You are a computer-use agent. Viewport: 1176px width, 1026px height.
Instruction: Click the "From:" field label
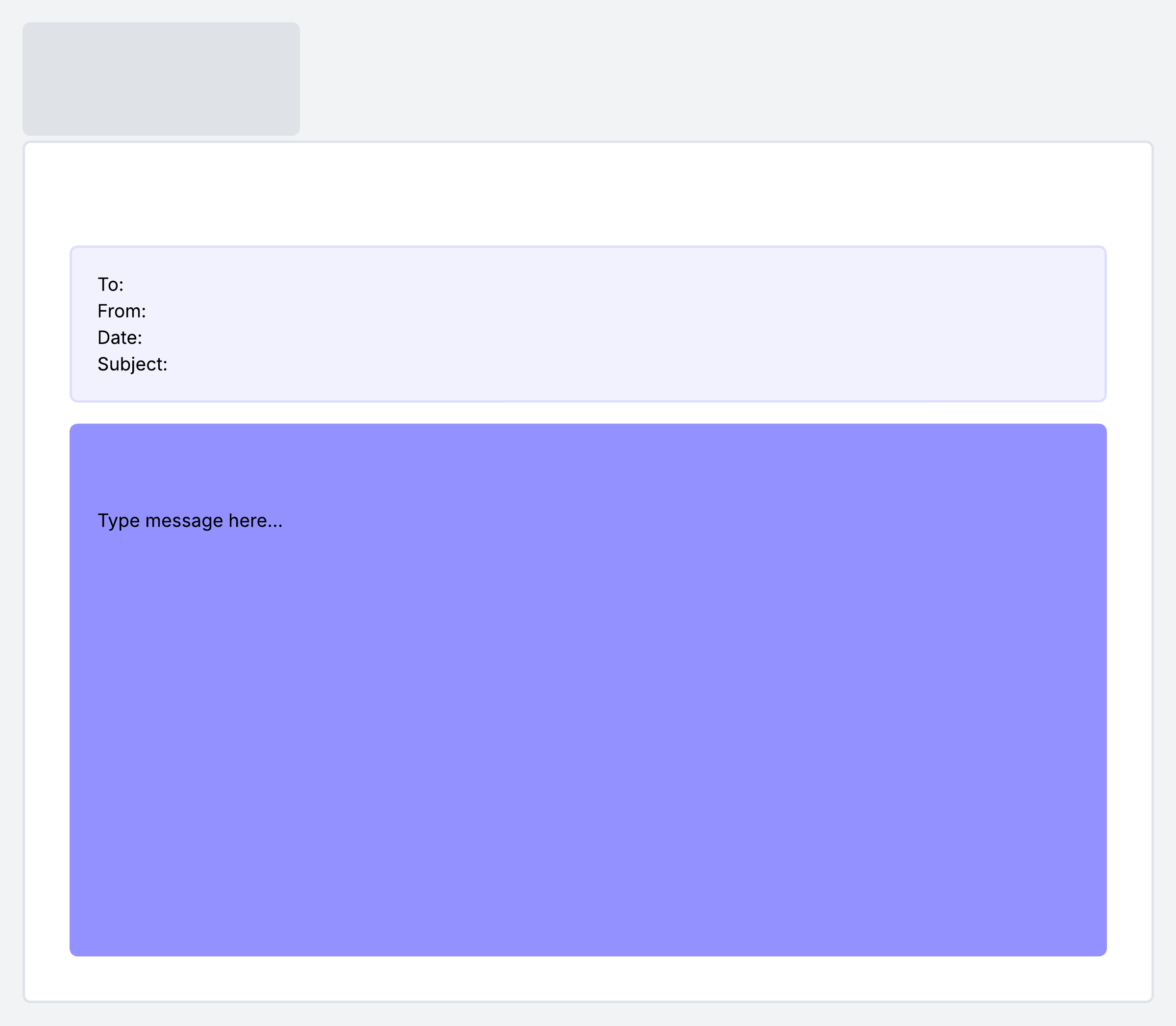tap(122, 311)
